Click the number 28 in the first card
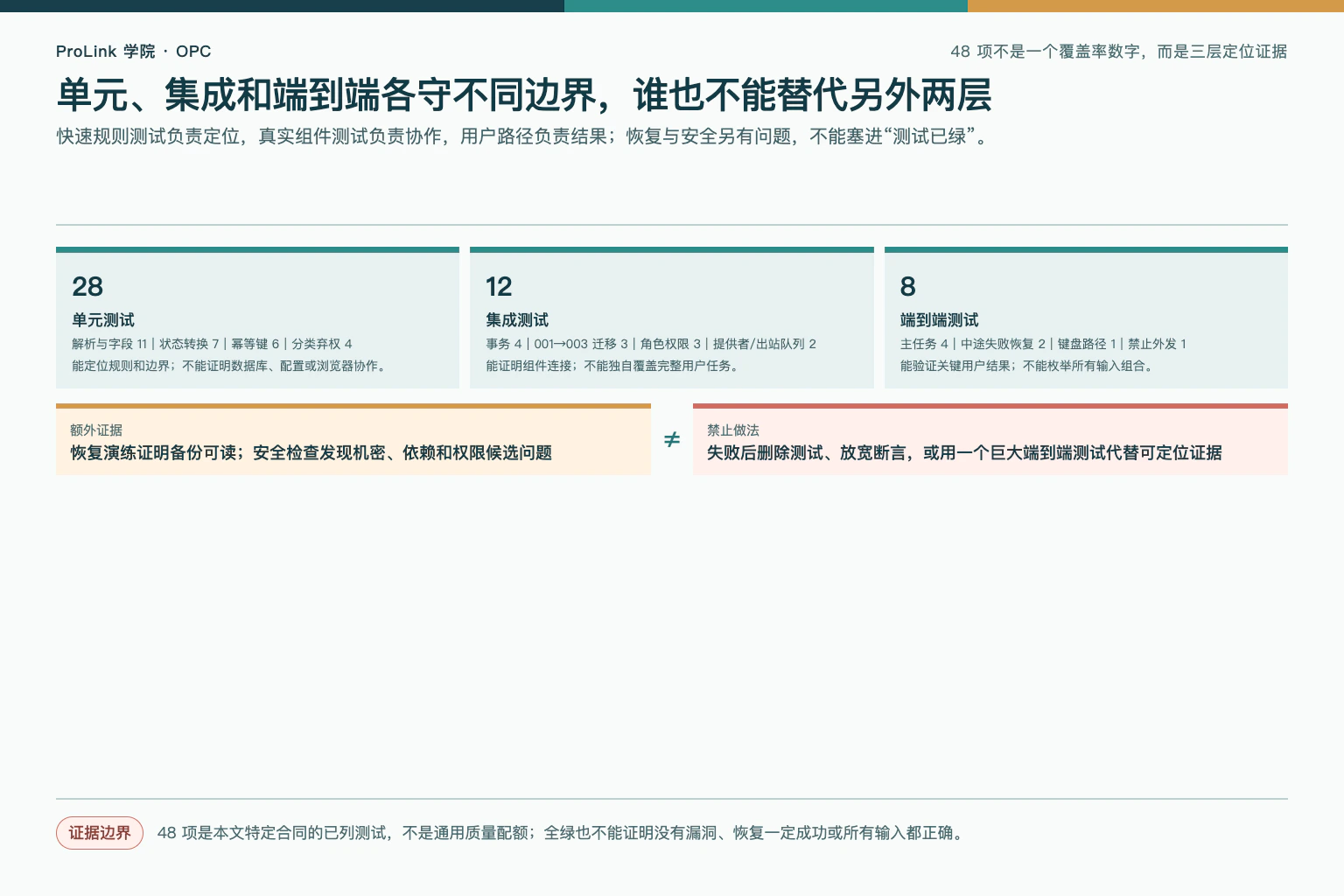Viewport: 1344px width, 896px height. tap(87, 286)
